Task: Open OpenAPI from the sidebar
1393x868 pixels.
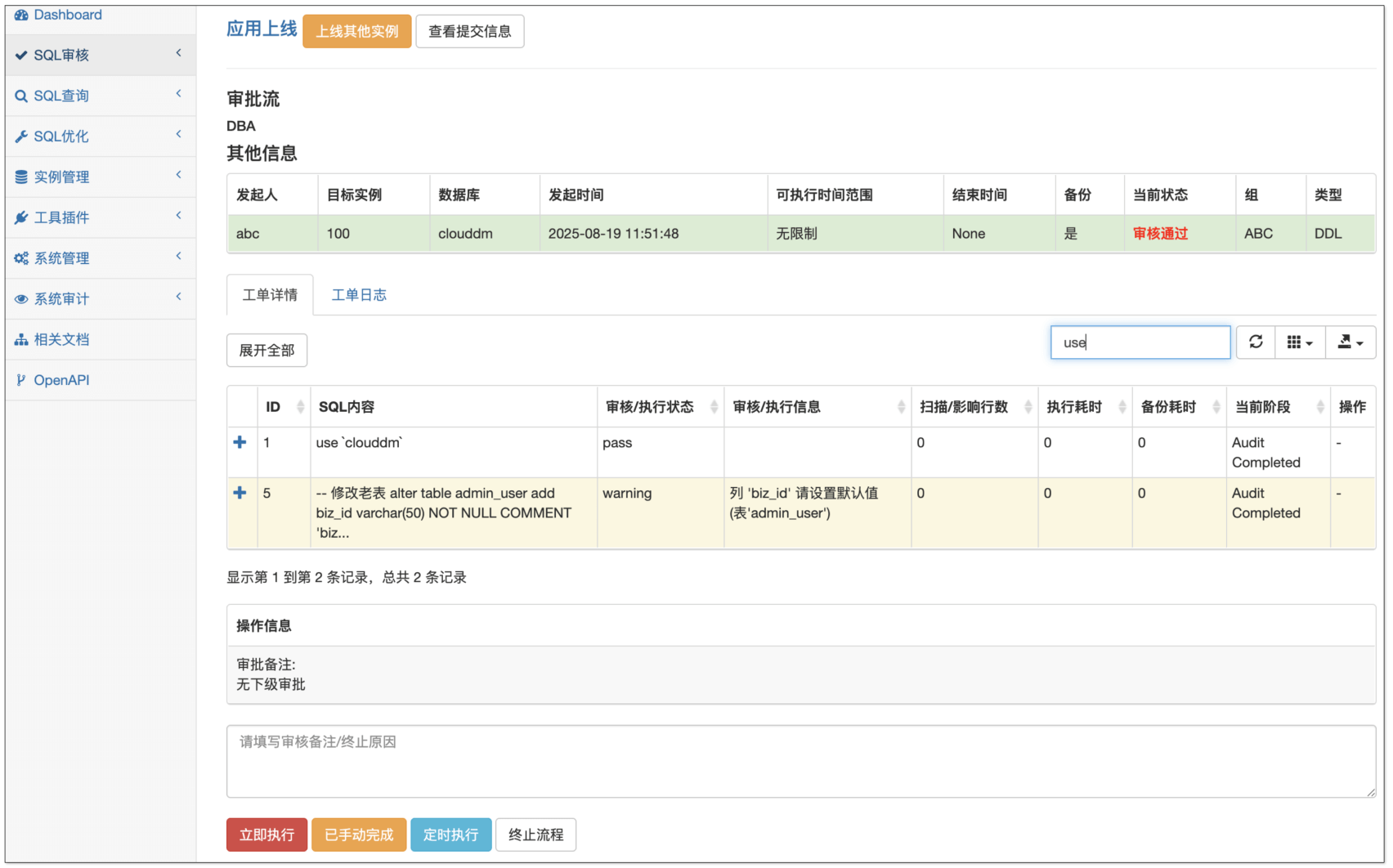Action: pyautogui.click(x=61, y=380)
